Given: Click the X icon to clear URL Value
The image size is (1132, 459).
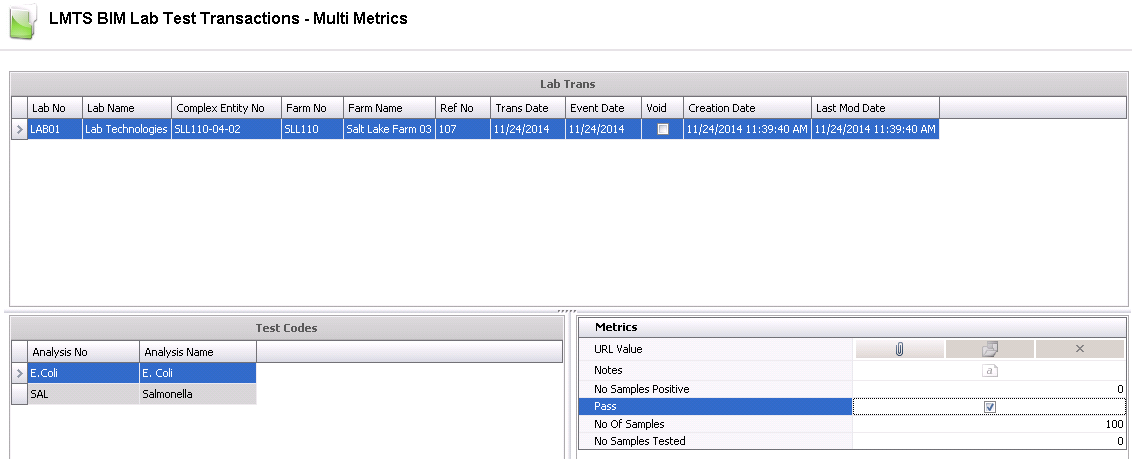Looking at the screenshot, I should [x=1080, y=349].
